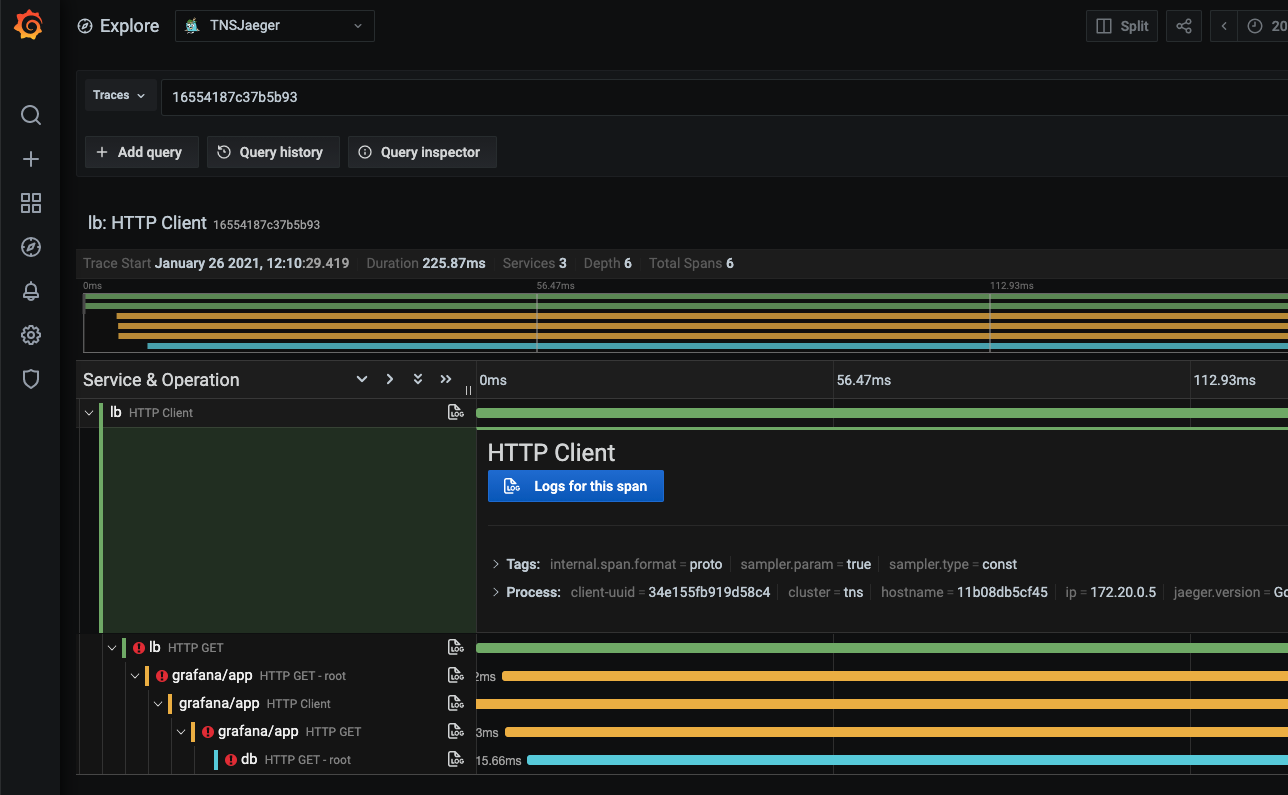1288x795 pixels.
Task: Click the Add query button
Action: click(x=141, y=152)
